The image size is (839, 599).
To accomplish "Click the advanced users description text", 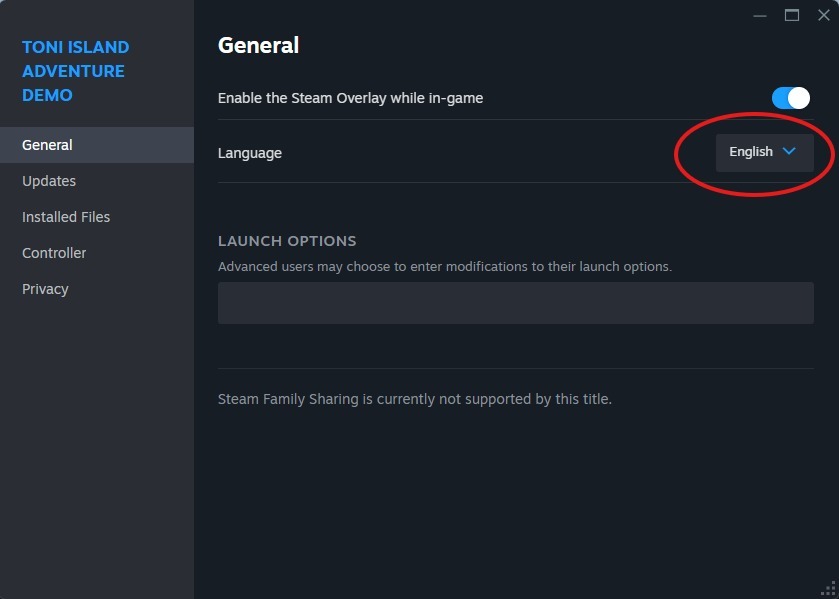I will click(x=444, y=266).
